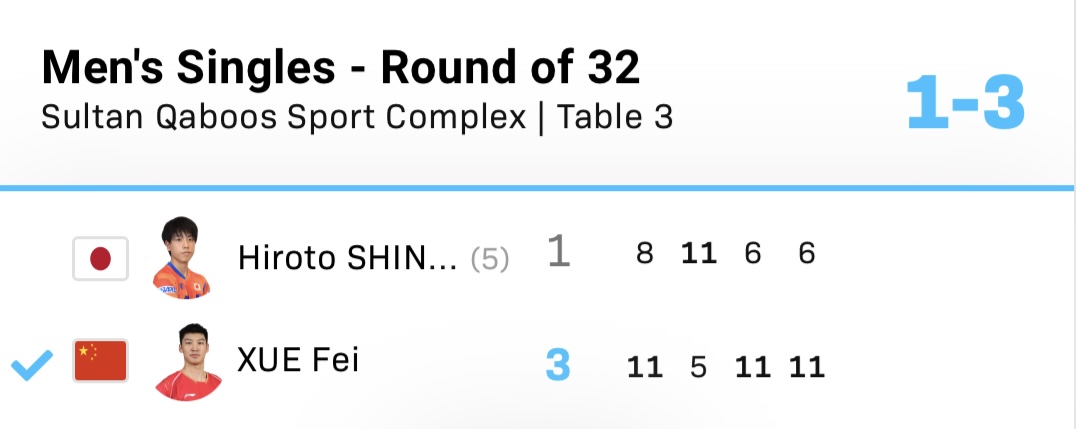
Task: Click Hiroto's fourth game score 6
Action: tap(806, 254)
